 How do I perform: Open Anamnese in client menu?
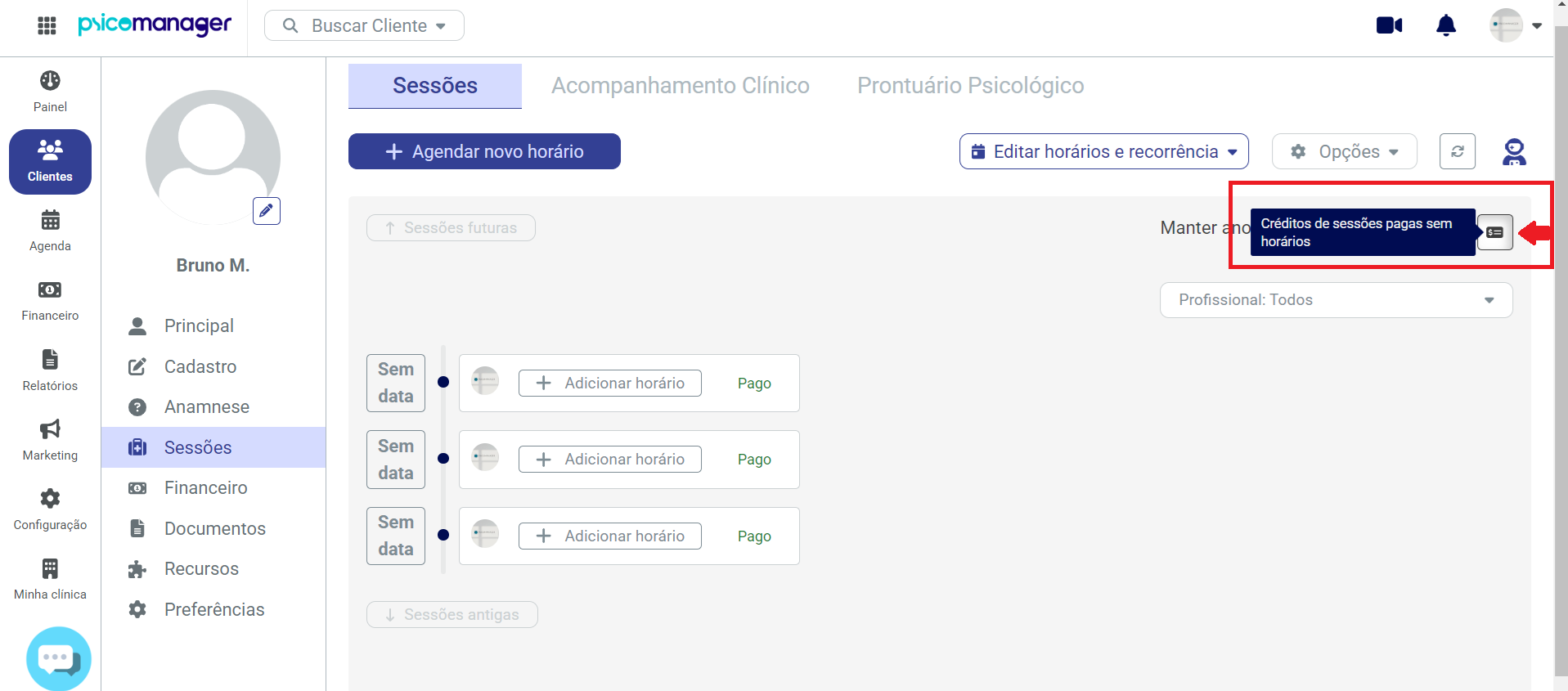(206, 406)
